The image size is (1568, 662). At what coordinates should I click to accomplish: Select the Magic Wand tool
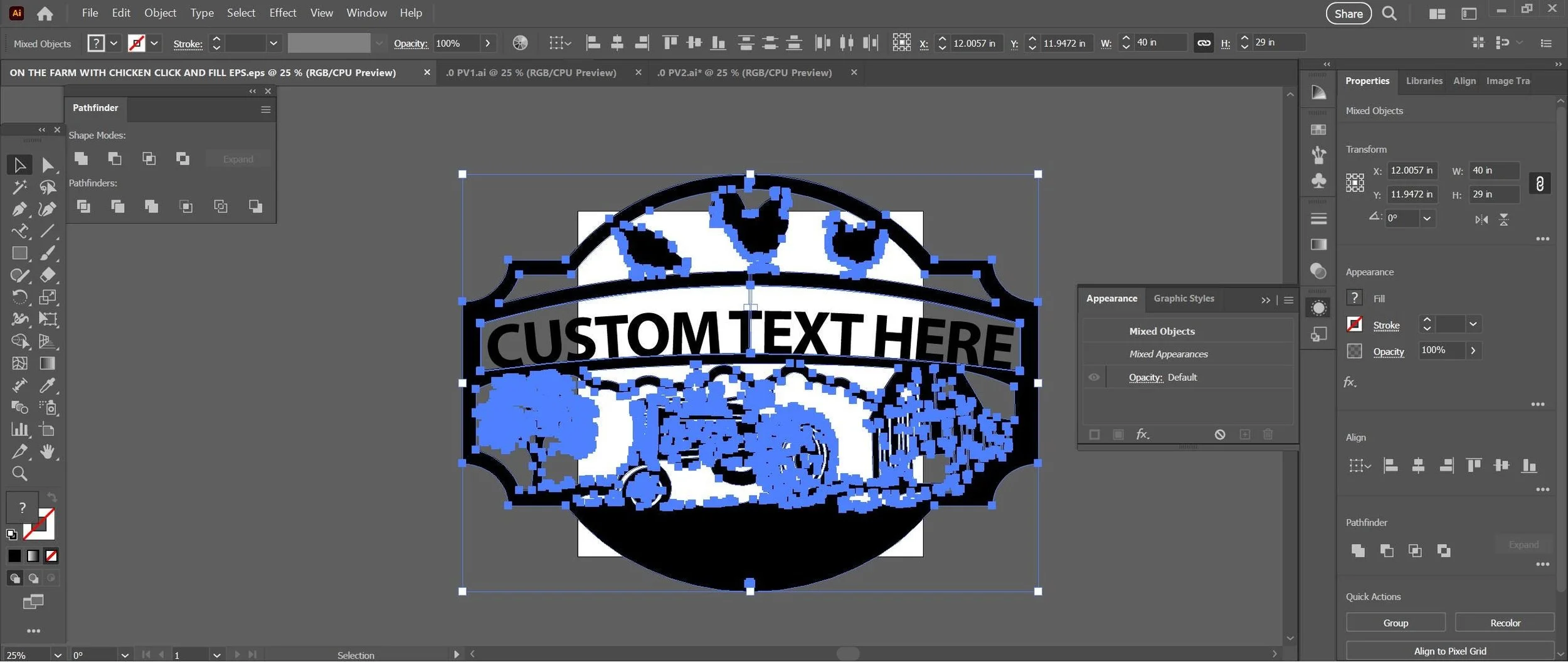(x=19, y=187)
